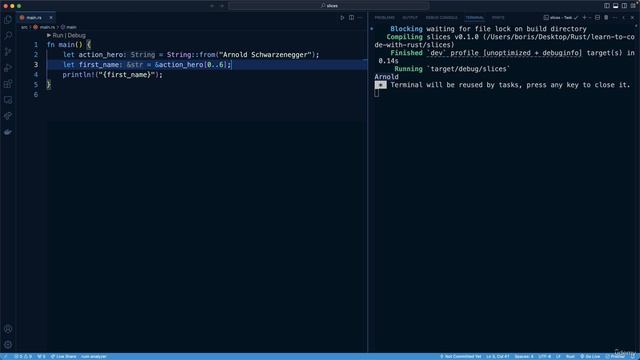Viewport: 640px width, 360px height.
Task: Open editor More Actions ellipsis
Action: pyautogui.click(x=360, y=18)
